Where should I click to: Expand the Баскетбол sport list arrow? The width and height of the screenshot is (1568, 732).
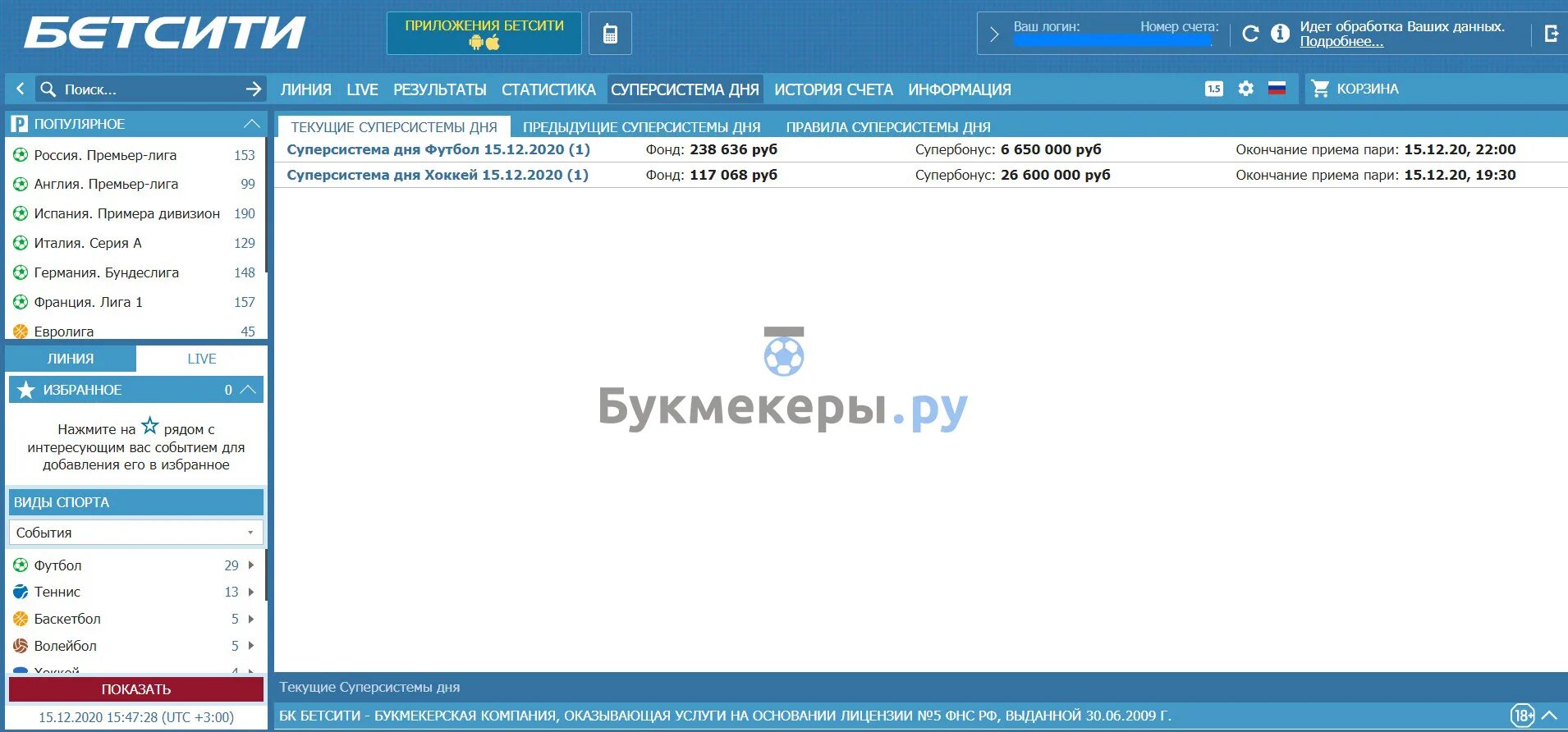point(251,619)
